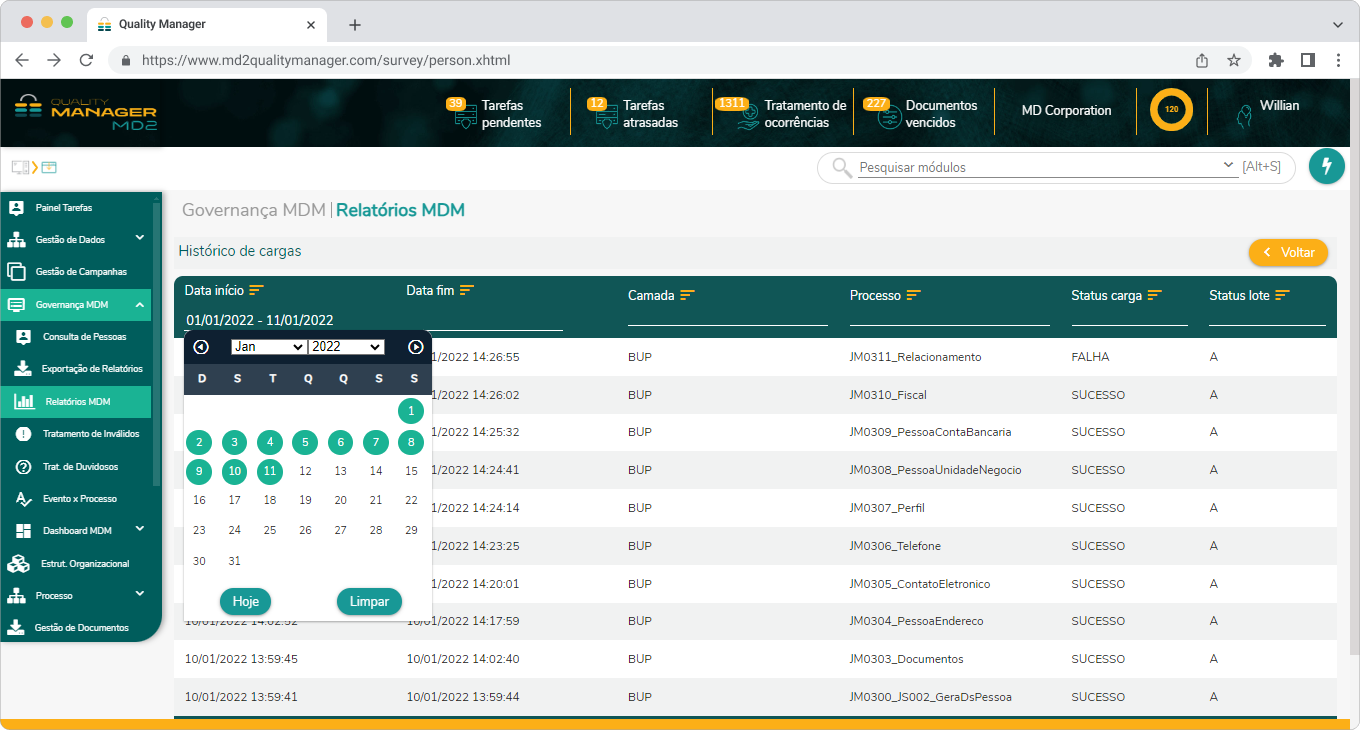This screenshot has height=730, width=1360.
Task: Click the sort icon next to Status carga
Action: [1155, 295]
